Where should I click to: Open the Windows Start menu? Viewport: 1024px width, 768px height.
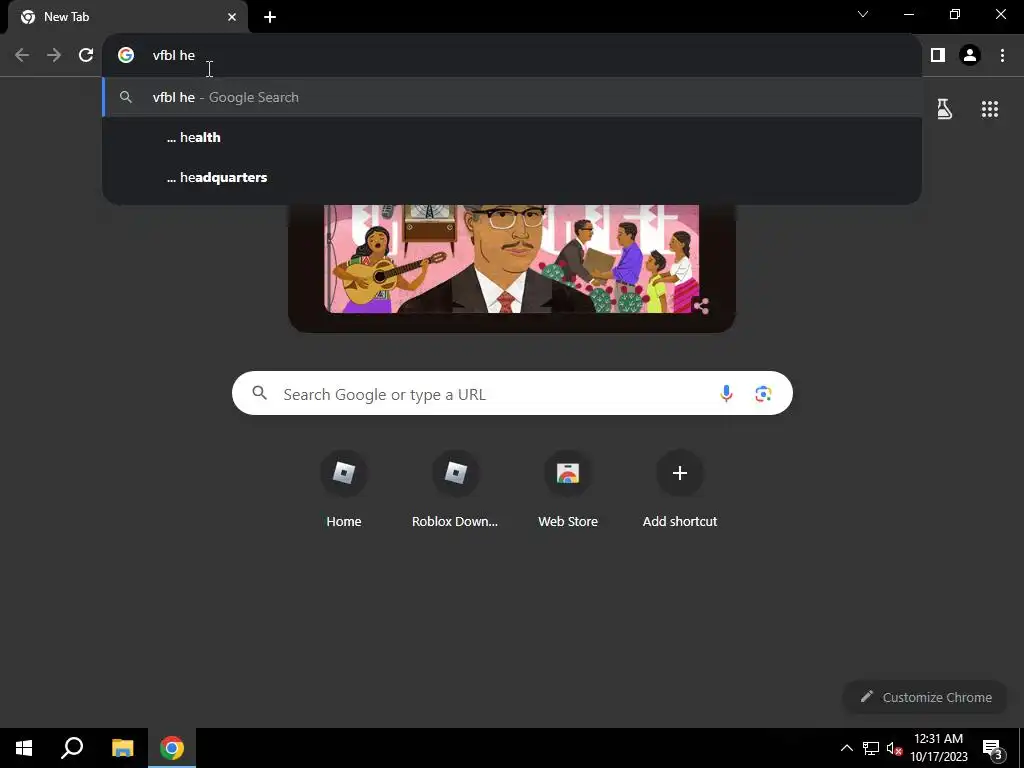pos(24,748)
